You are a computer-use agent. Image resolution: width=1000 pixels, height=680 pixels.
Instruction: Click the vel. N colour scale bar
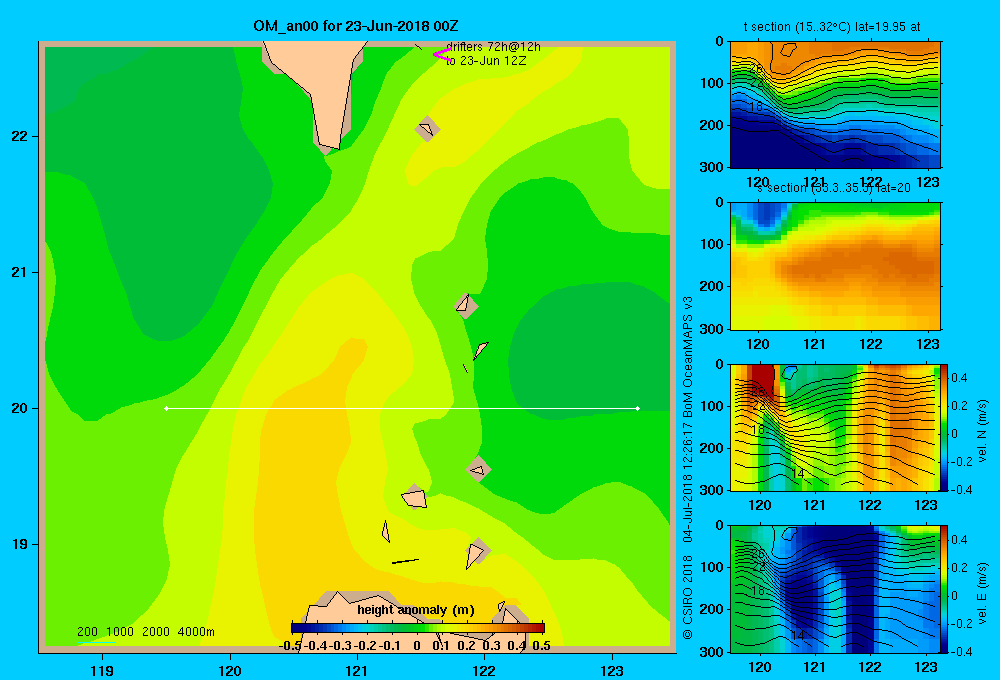tap(945, 427)
